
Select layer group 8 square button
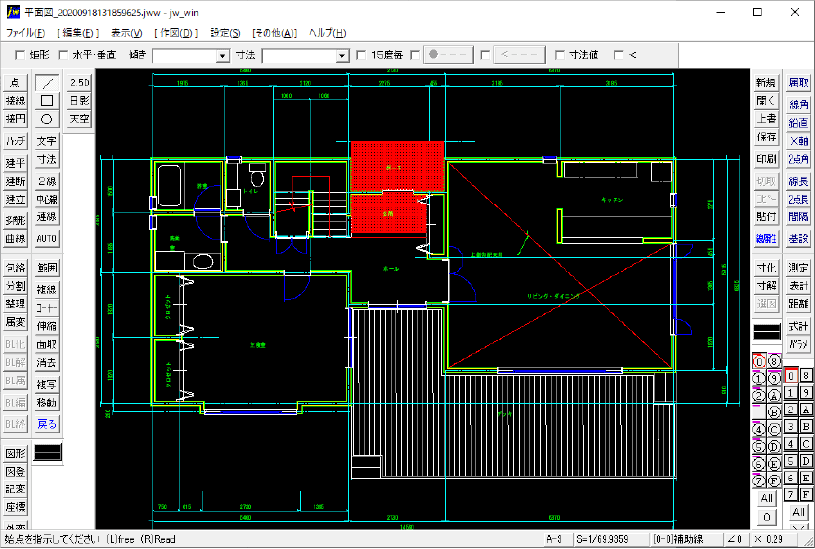pyautogui.click(x=806, y=375)
